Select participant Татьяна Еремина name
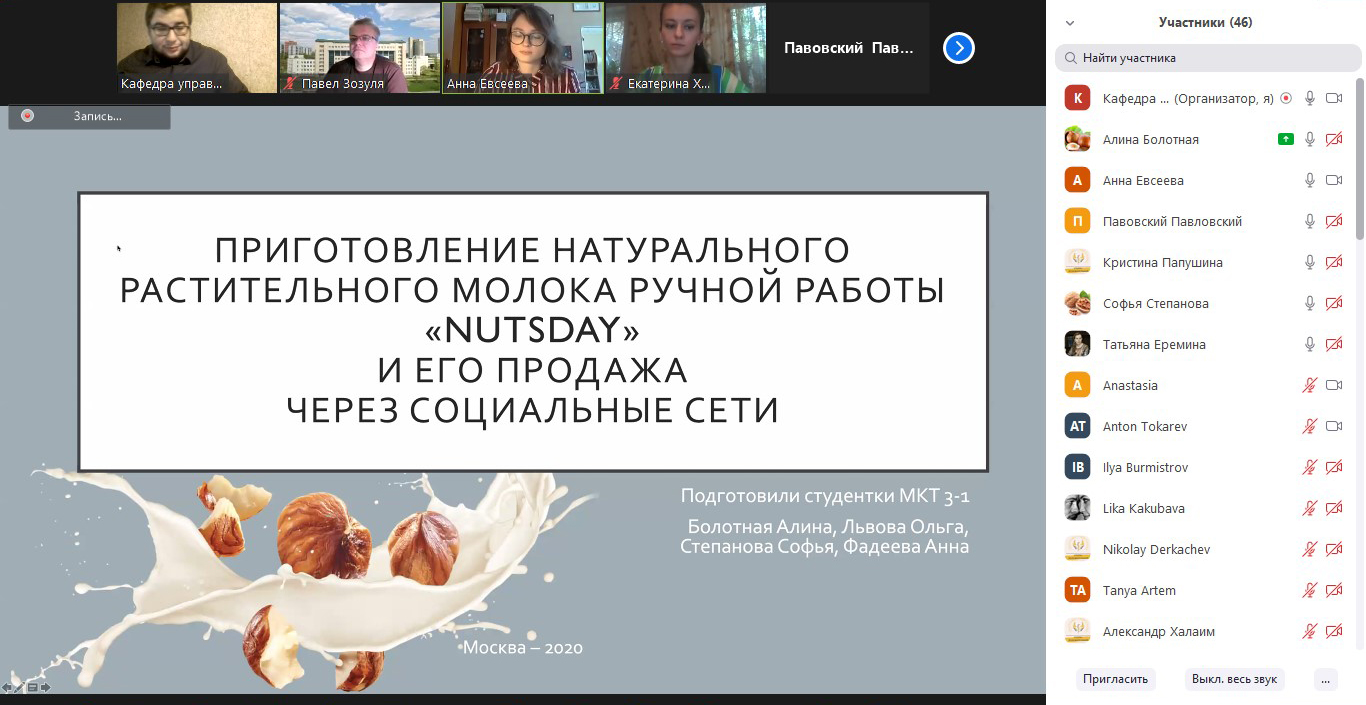The width and height of the screenshot is (1366, 705). point(1154,345)
